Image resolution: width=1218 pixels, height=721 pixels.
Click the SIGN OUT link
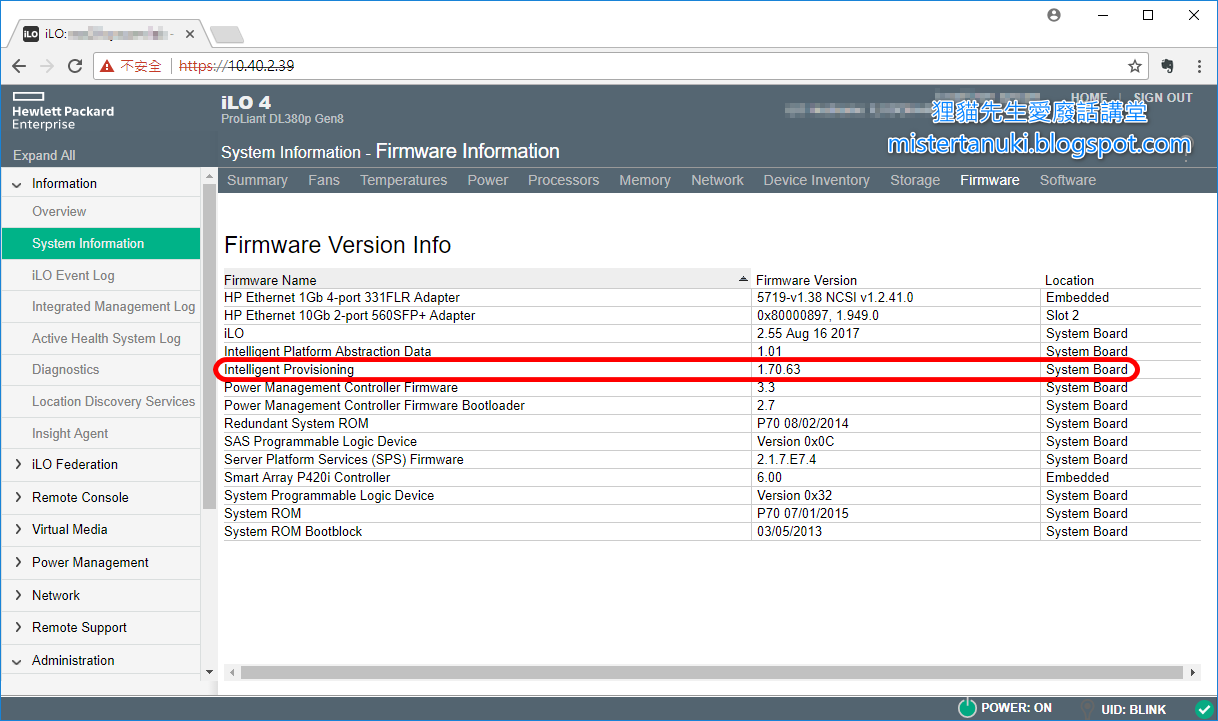[1163, 98]
